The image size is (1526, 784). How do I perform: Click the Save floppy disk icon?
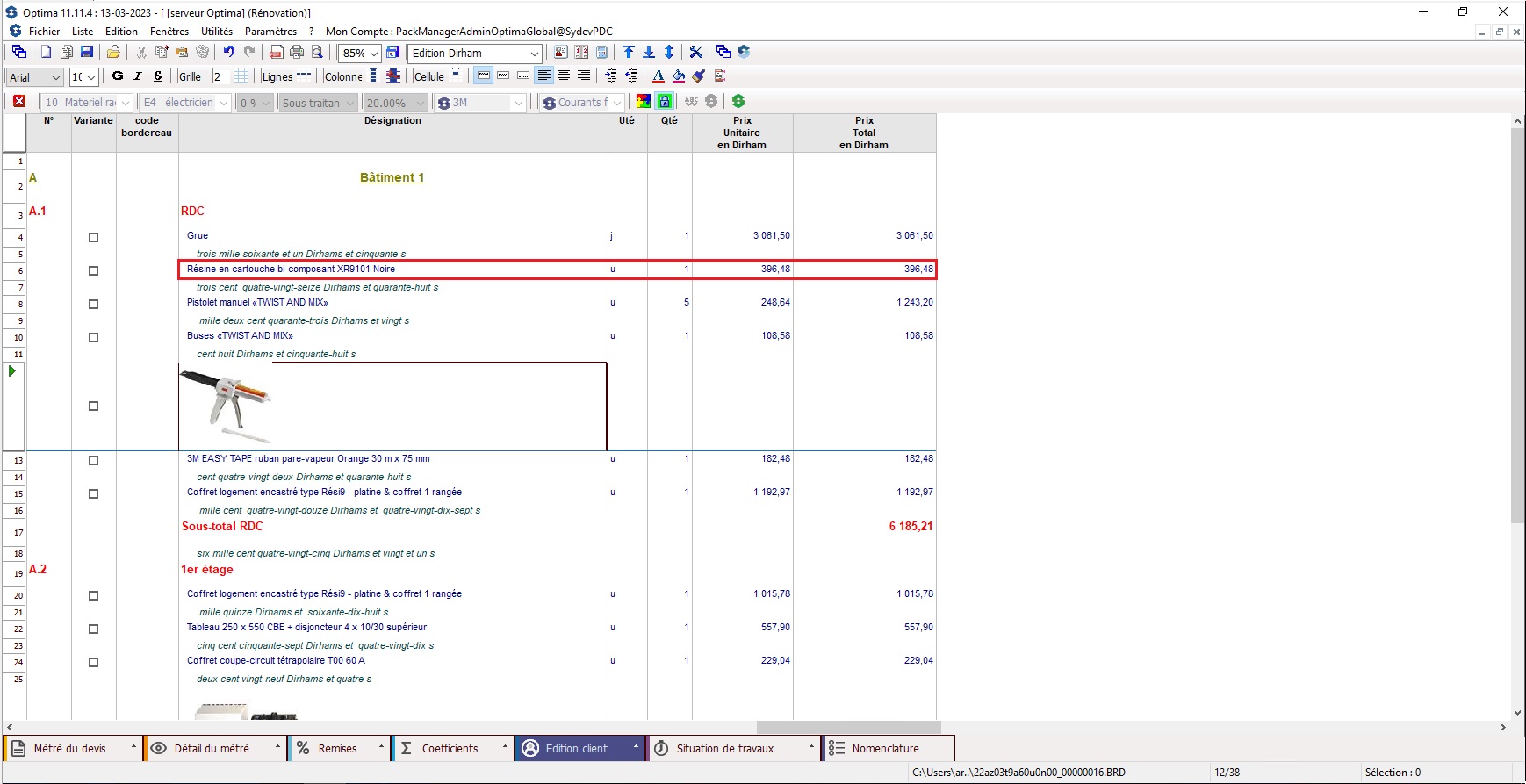87,53
